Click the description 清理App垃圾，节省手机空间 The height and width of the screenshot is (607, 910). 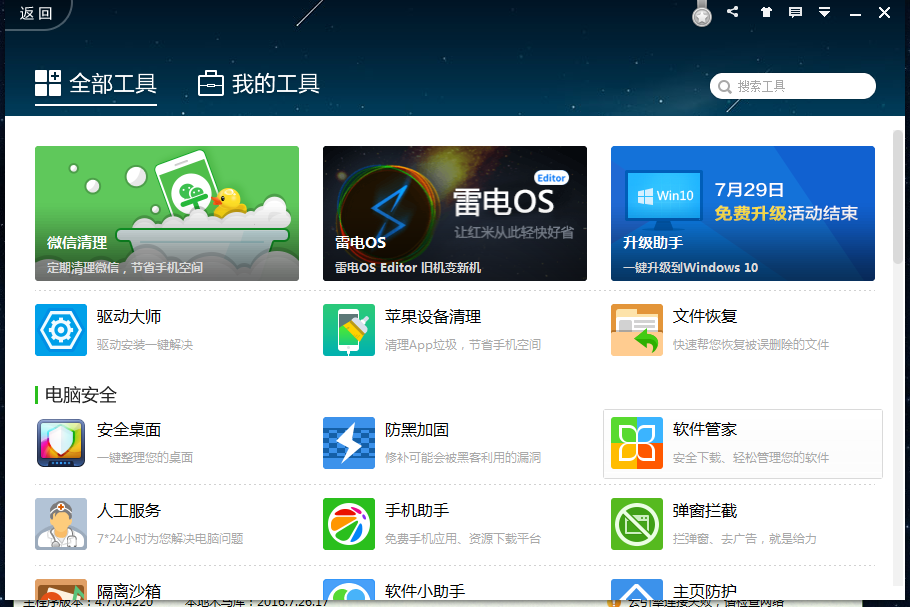click(x=463, y=345)
